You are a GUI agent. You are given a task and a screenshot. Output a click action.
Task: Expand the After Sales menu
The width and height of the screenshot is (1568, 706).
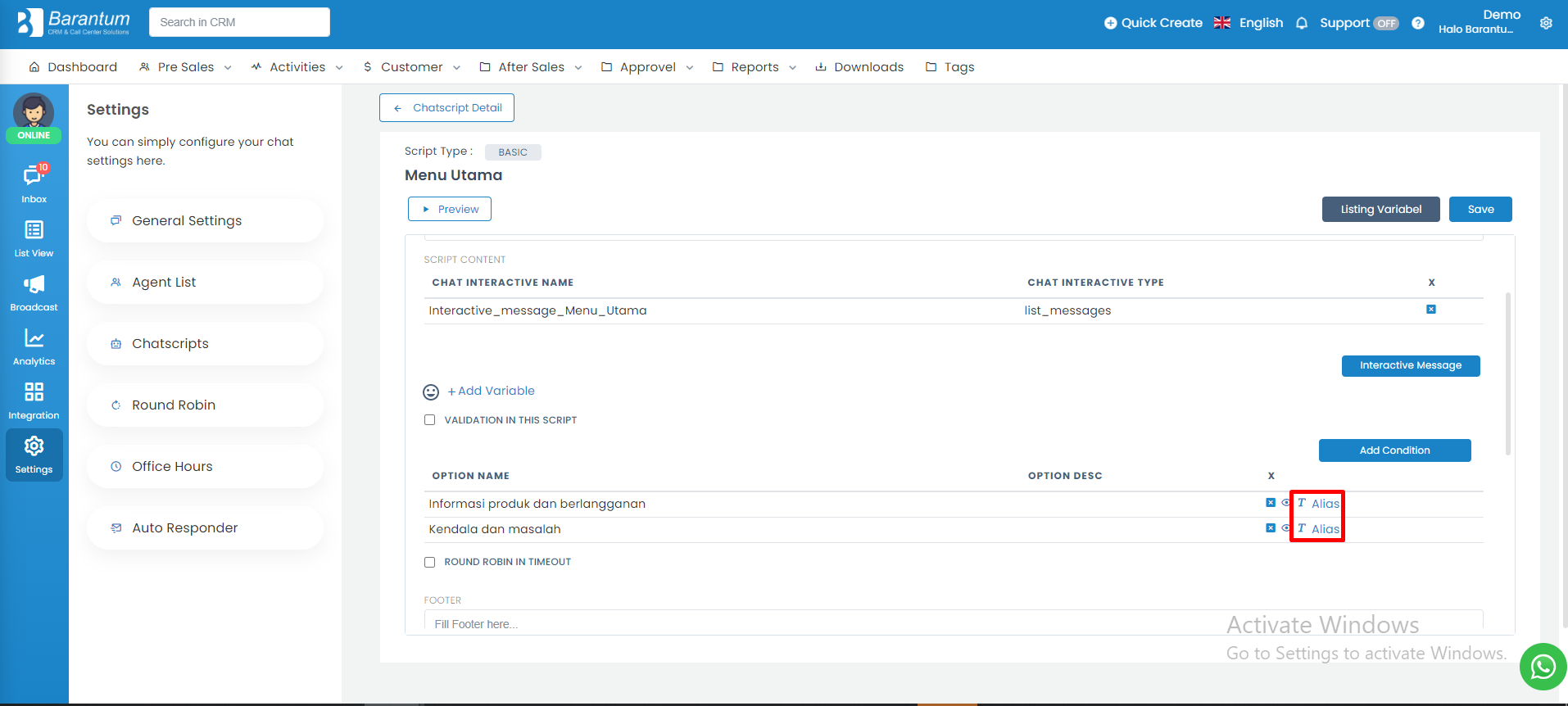[x=531, y=67]
